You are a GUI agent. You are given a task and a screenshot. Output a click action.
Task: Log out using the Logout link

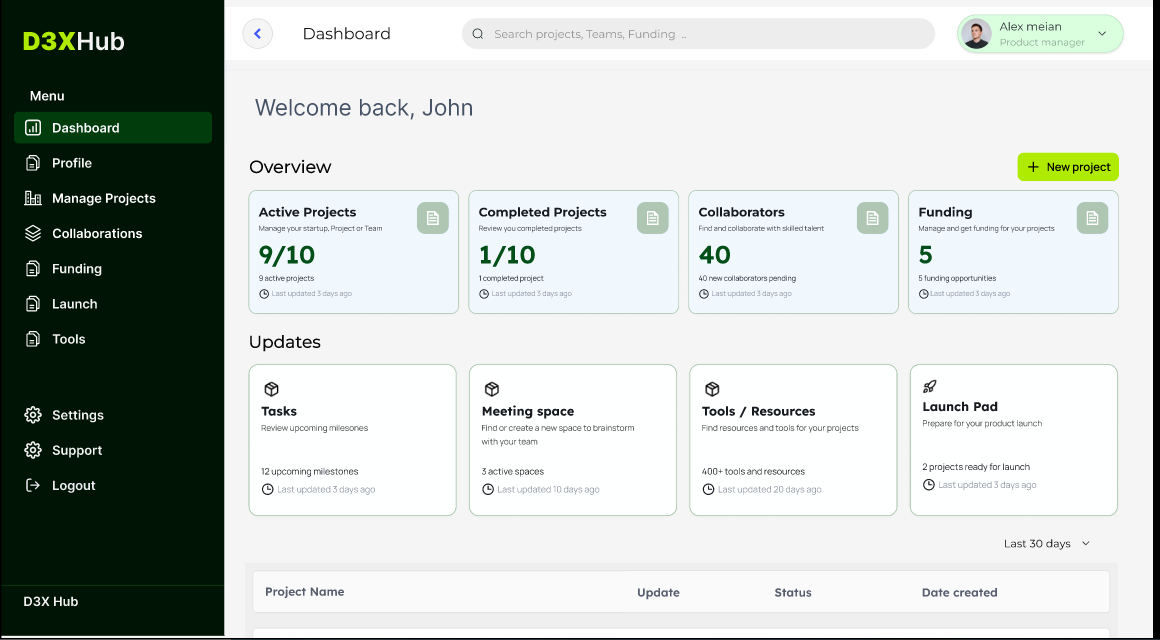73,485
